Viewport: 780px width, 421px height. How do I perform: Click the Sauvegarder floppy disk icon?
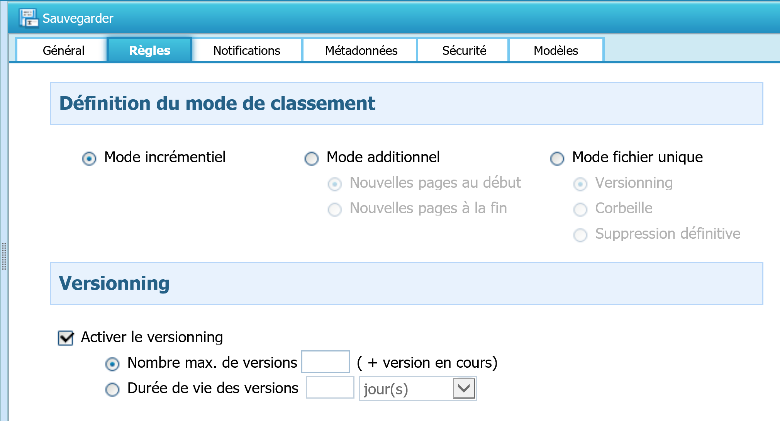click(29, 18)
